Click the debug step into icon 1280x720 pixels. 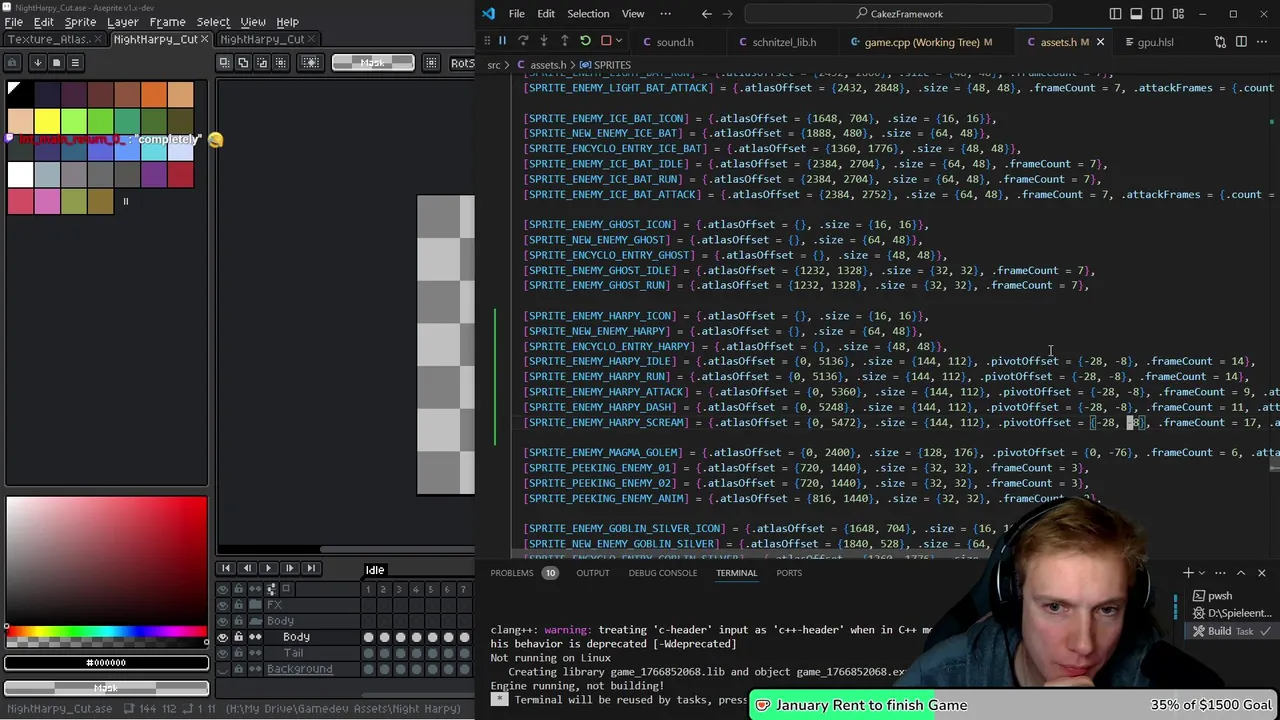pyautogui.click(x=544, y=41)
